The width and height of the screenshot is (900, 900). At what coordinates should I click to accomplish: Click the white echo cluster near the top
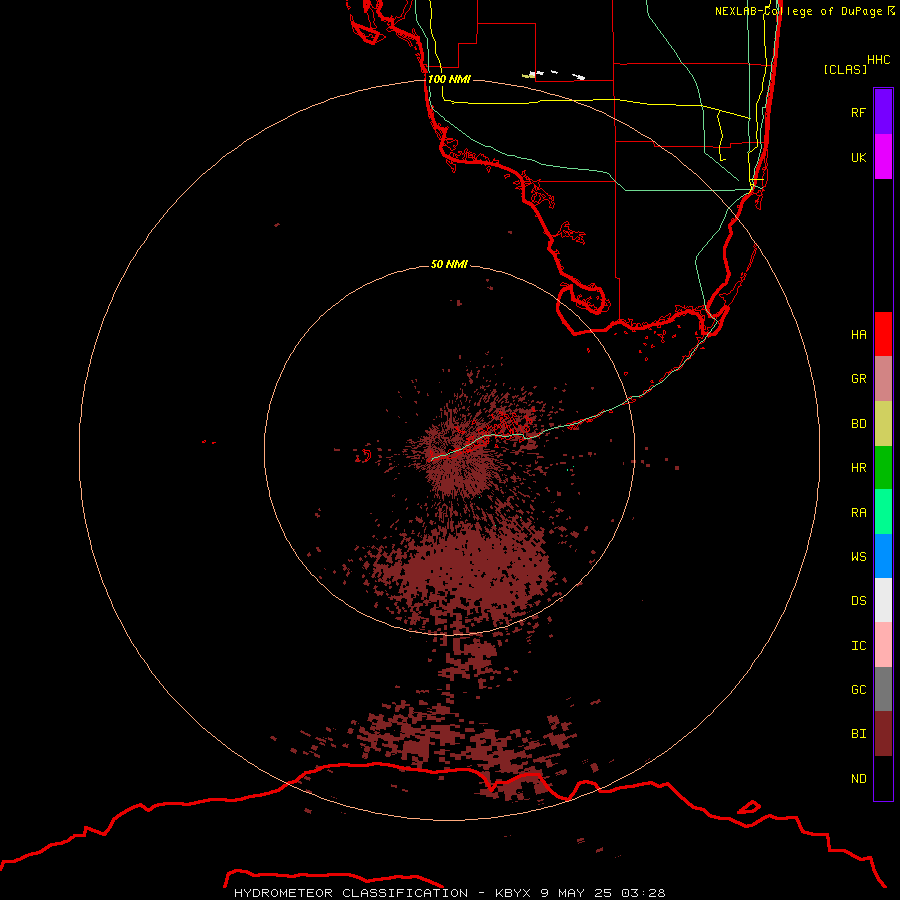(x=554, y=75)
